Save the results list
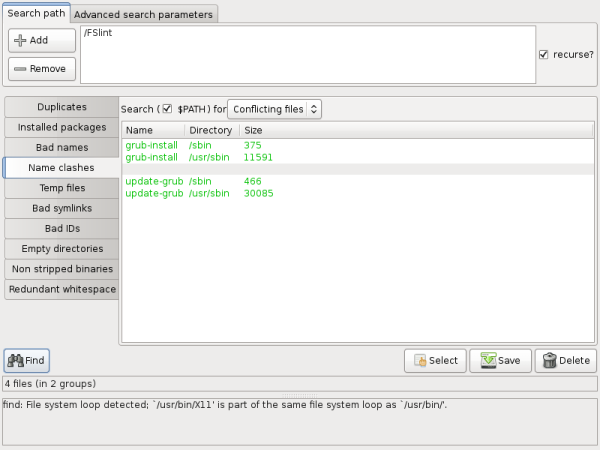 click(x=500, y=361)
